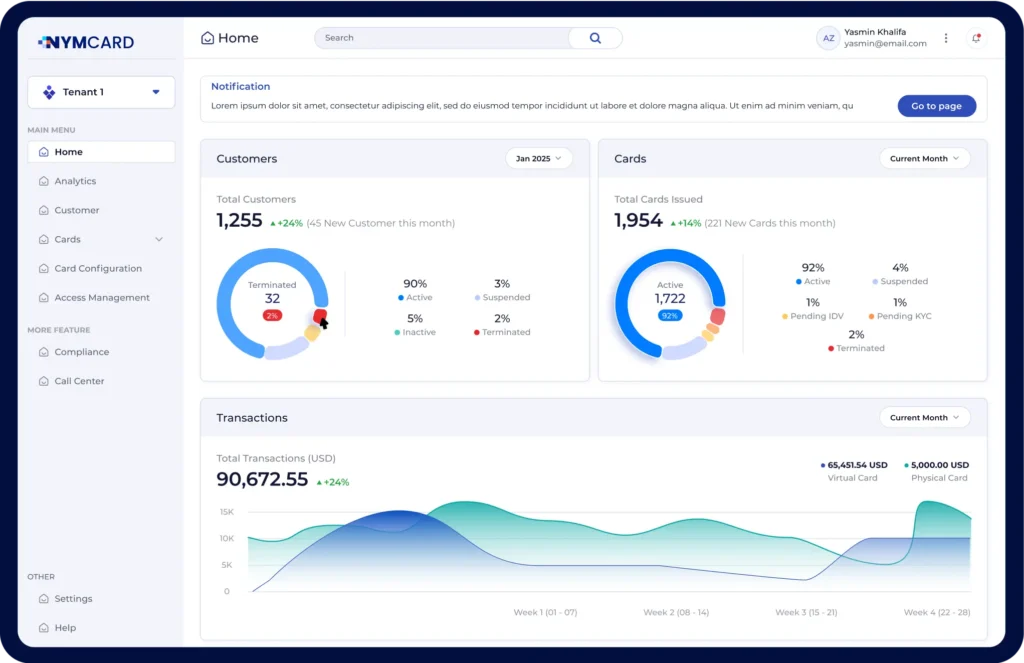This screenshot has height=663, width=1024.
Task: Open the Jan 2025 dropdown in Customers
Action: (539, 158)
